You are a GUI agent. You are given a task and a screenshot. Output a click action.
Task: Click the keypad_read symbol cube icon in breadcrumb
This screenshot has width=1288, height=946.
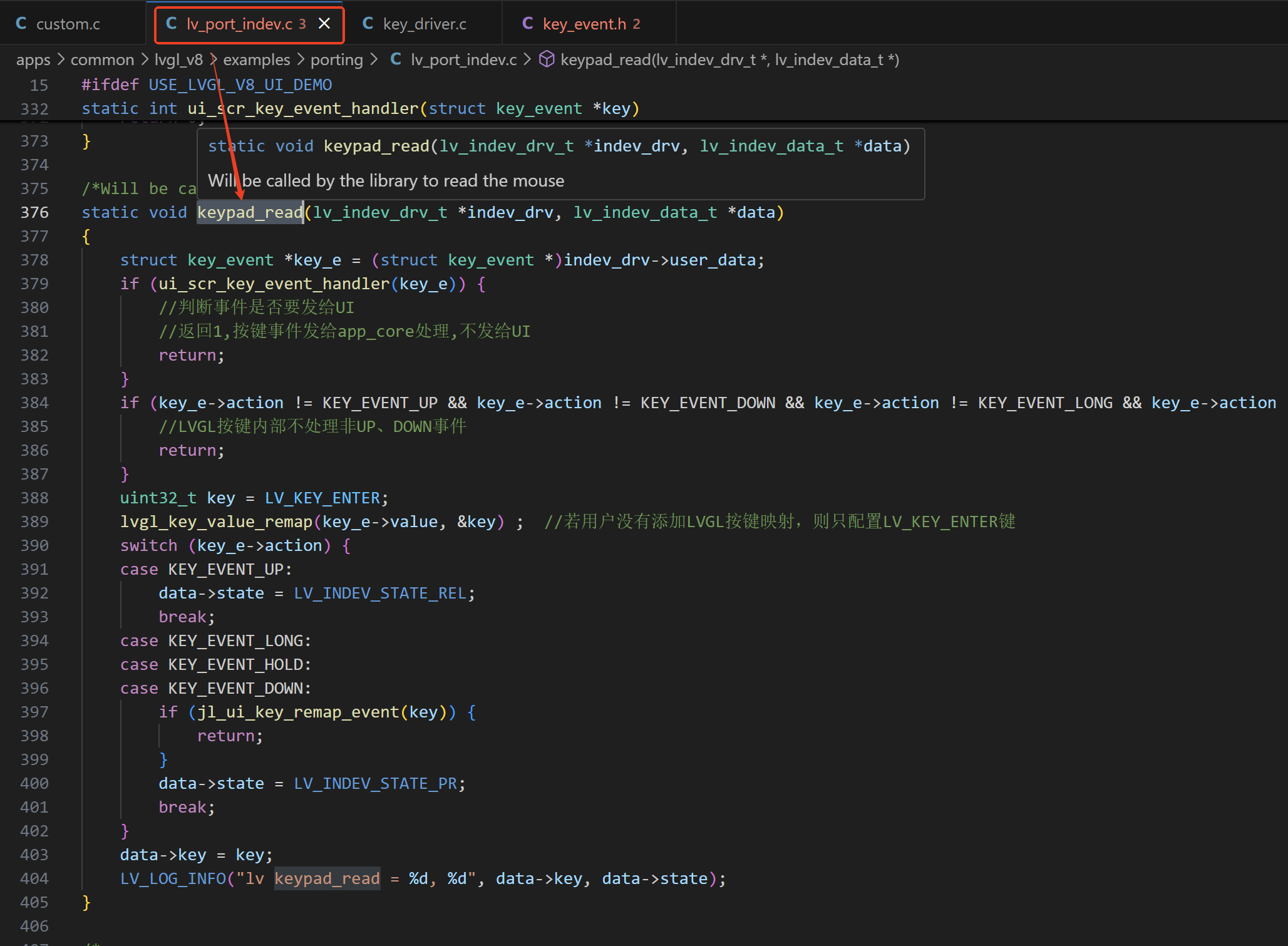click(x=547, y=59)
